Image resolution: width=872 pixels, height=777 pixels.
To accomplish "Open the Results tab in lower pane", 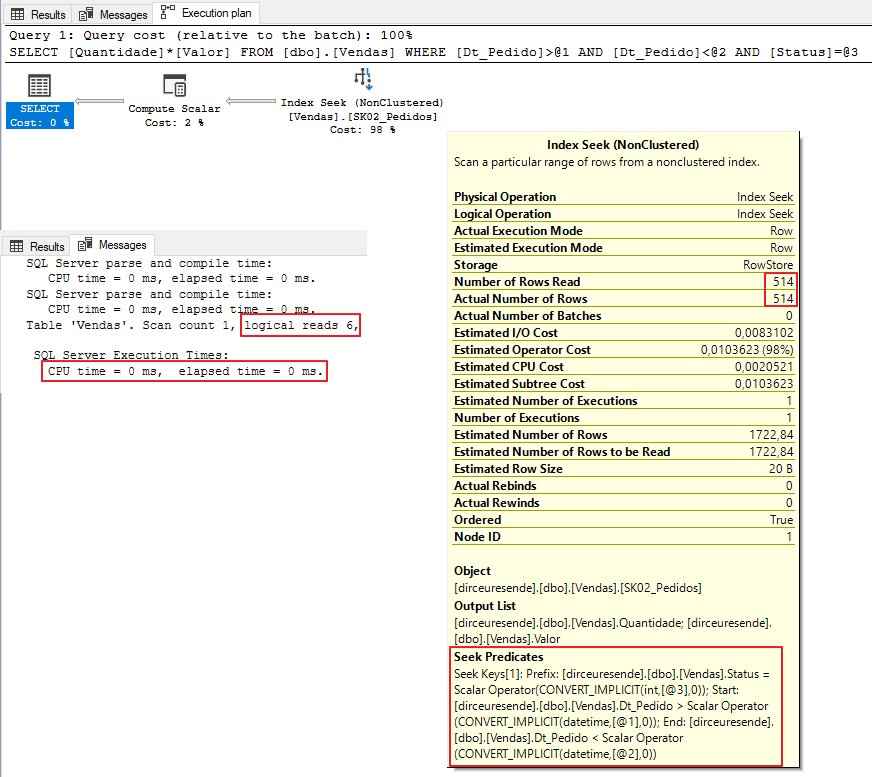I will coord(38,246).
